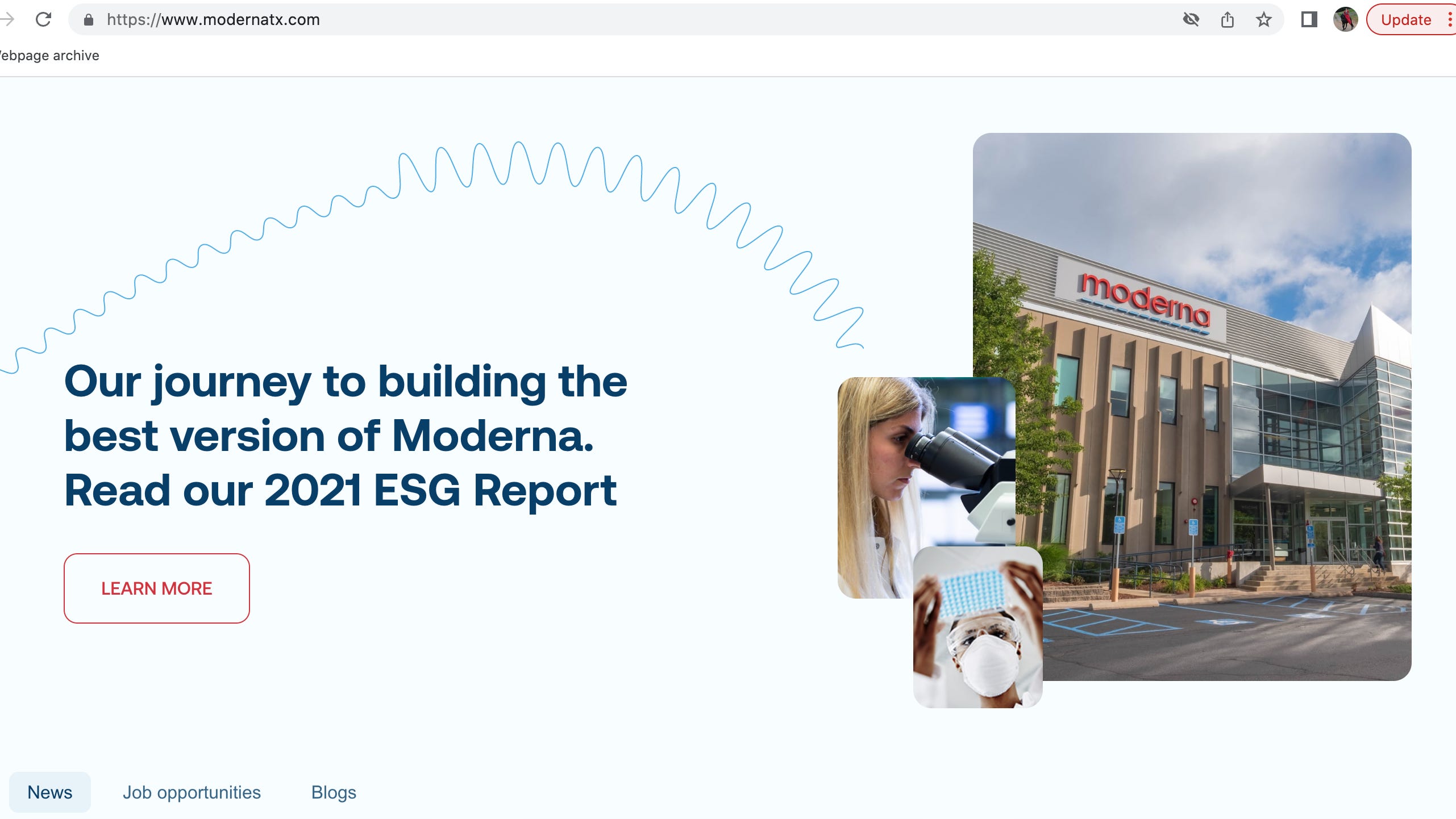Click the share page icon
The image size is (1456, 819).
pyautogui.click(x=1227, y=20)
